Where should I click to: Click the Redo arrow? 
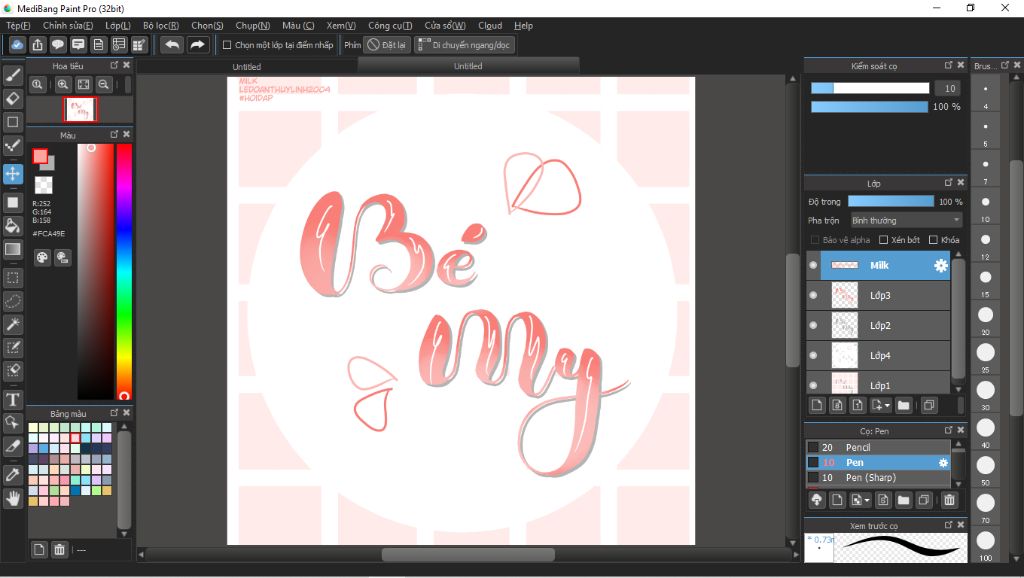pos(197,44)
